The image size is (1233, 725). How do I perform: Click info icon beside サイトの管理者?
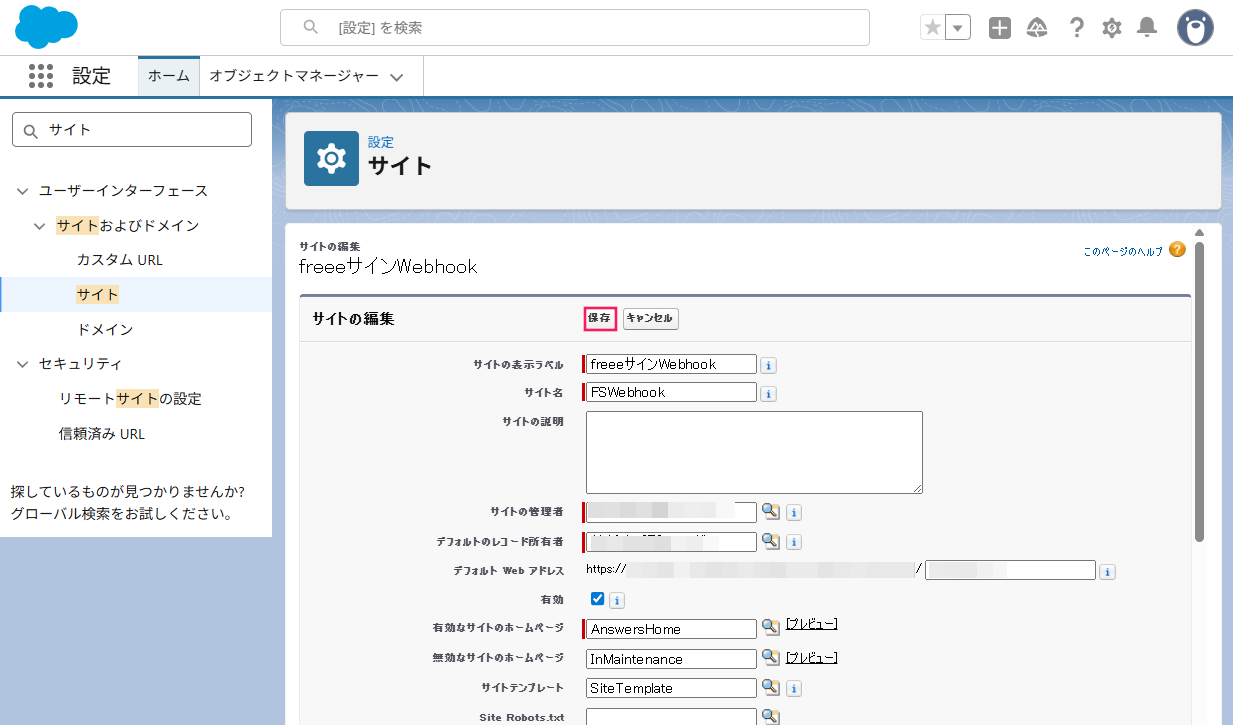pyautogui.click(x=794, y=513)
